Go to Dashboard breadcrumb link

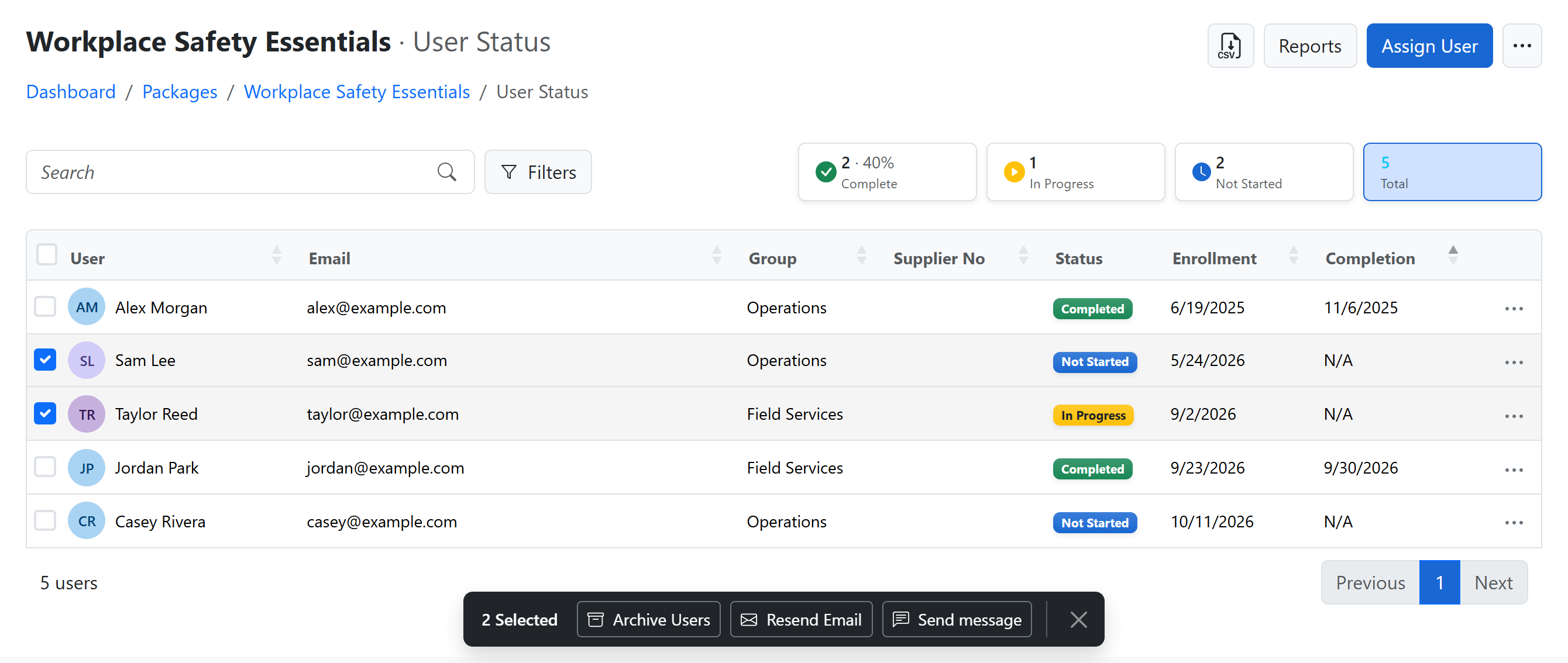pos(71,92)
